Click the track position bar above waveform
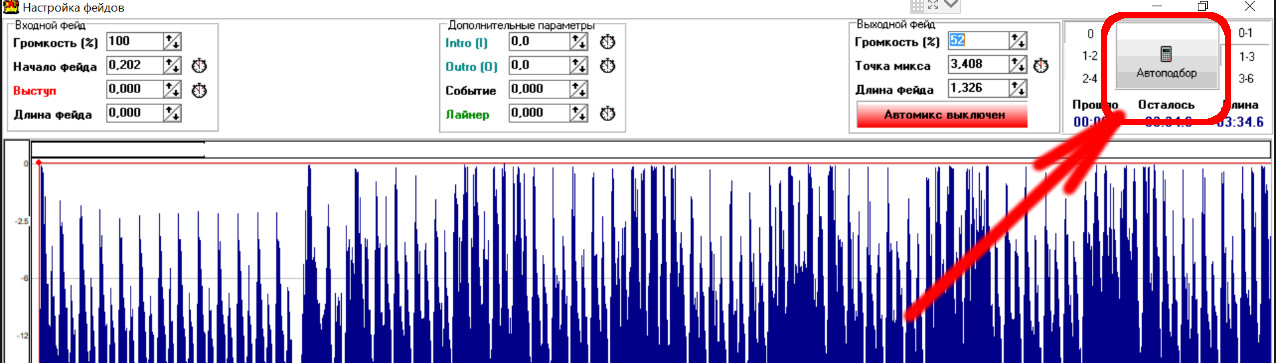 coord(650,150)
